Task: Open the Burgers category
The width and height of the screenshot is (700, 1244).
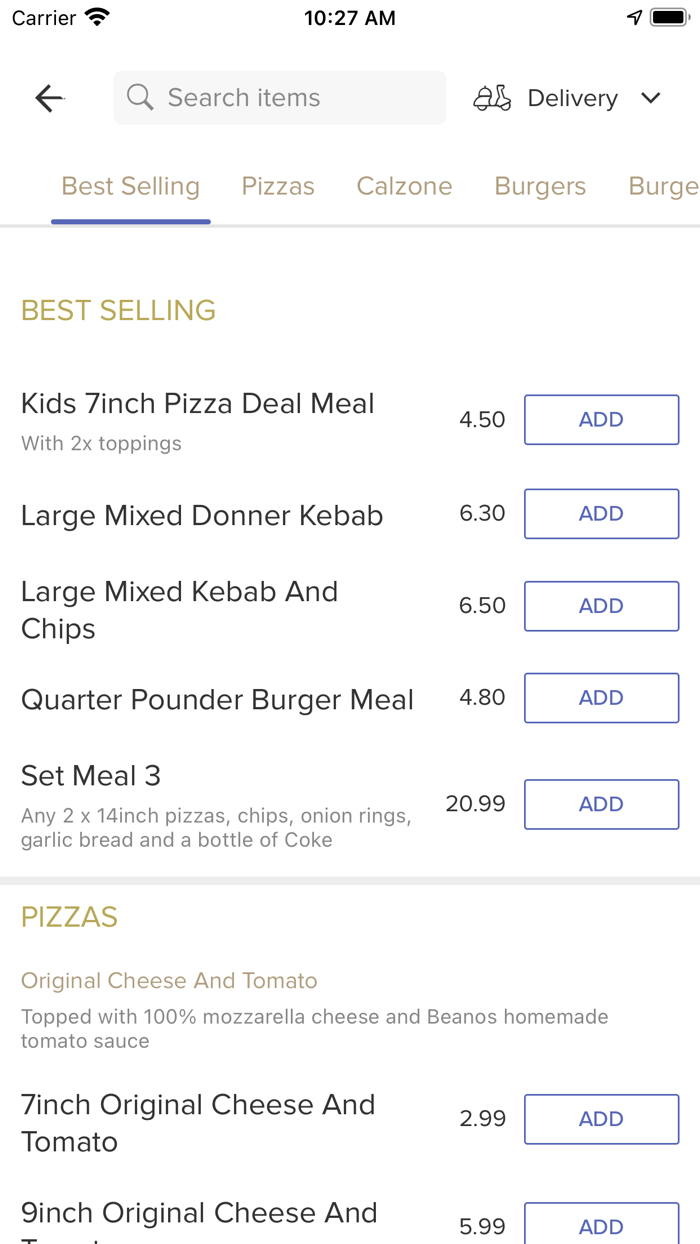Action: pos(540,186)
